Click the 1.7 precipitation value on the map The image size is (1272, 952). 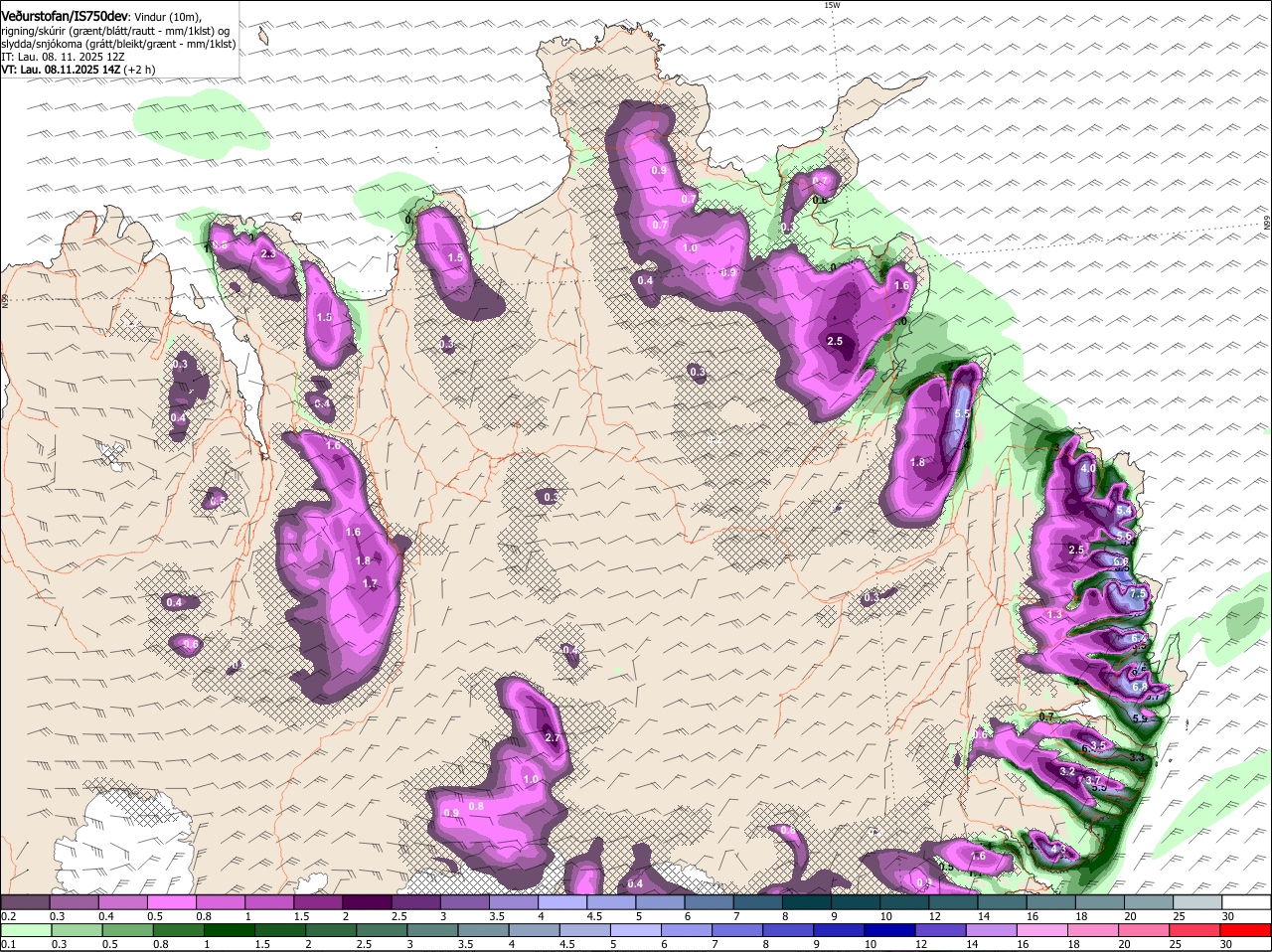[x=370, y=583]
